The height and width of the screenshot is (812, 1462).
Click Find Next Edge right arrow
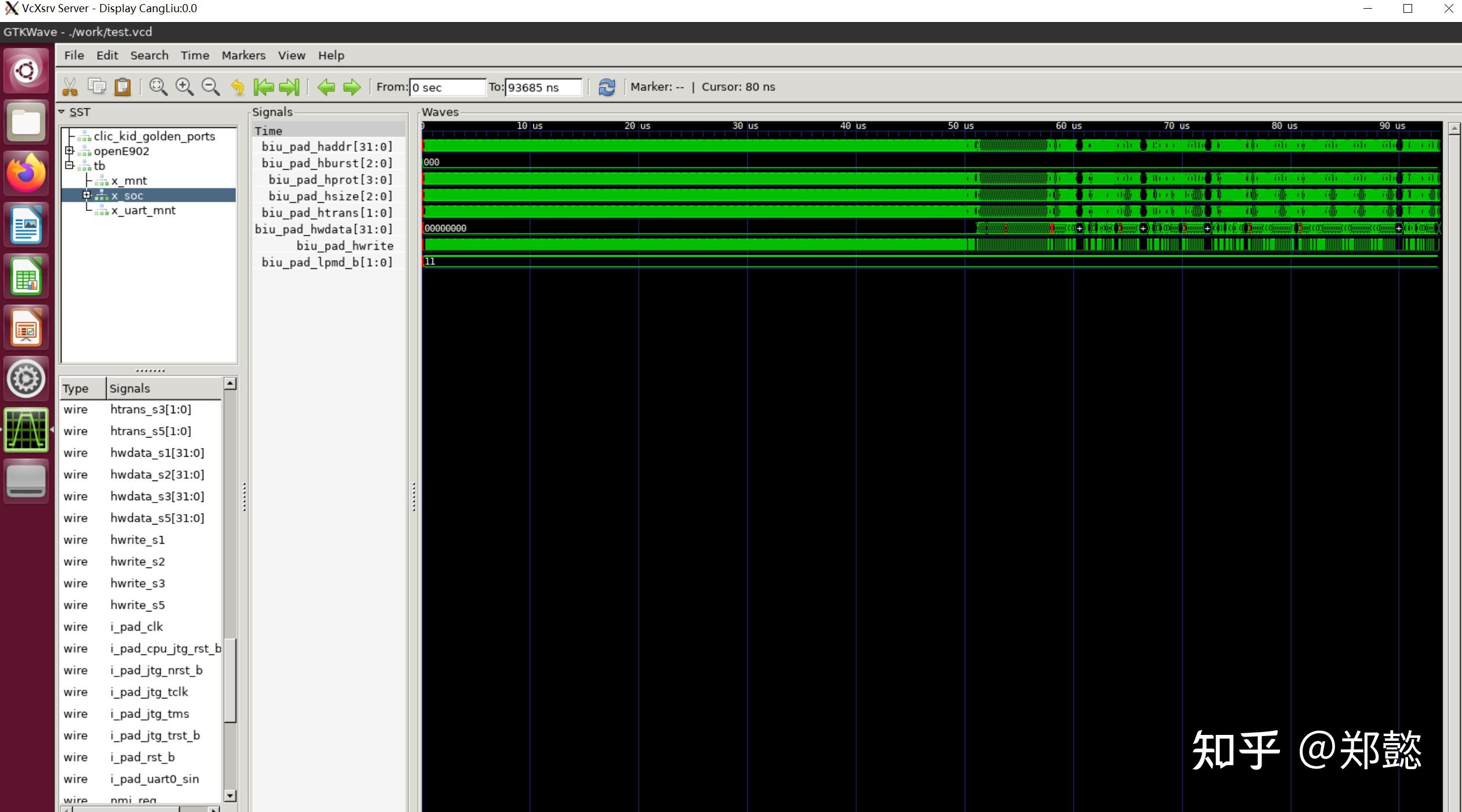pyautogui.click(x=352, y=87)
